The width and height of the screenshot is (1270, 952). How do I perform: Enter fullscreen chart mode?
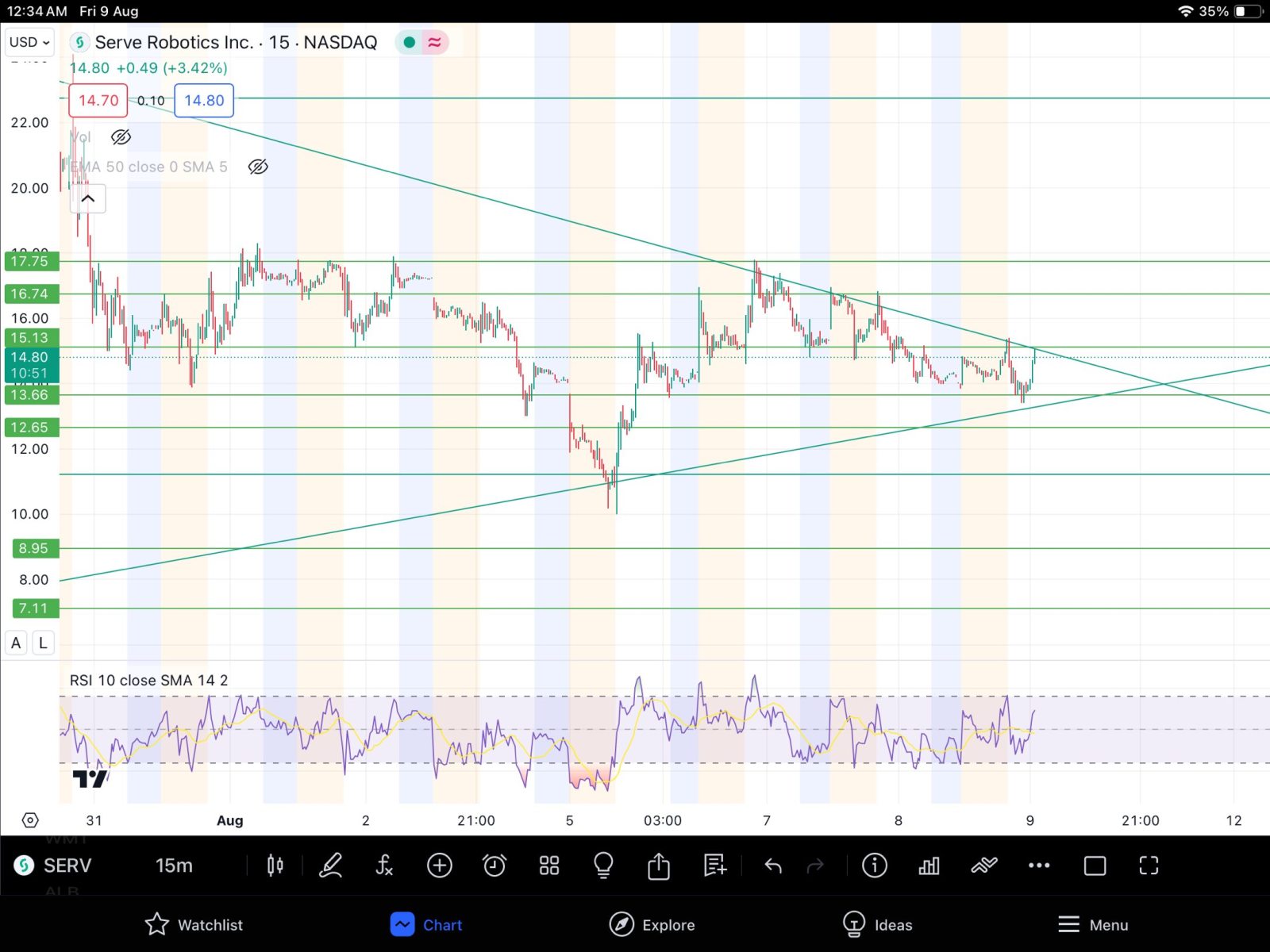click(1149, 866)
